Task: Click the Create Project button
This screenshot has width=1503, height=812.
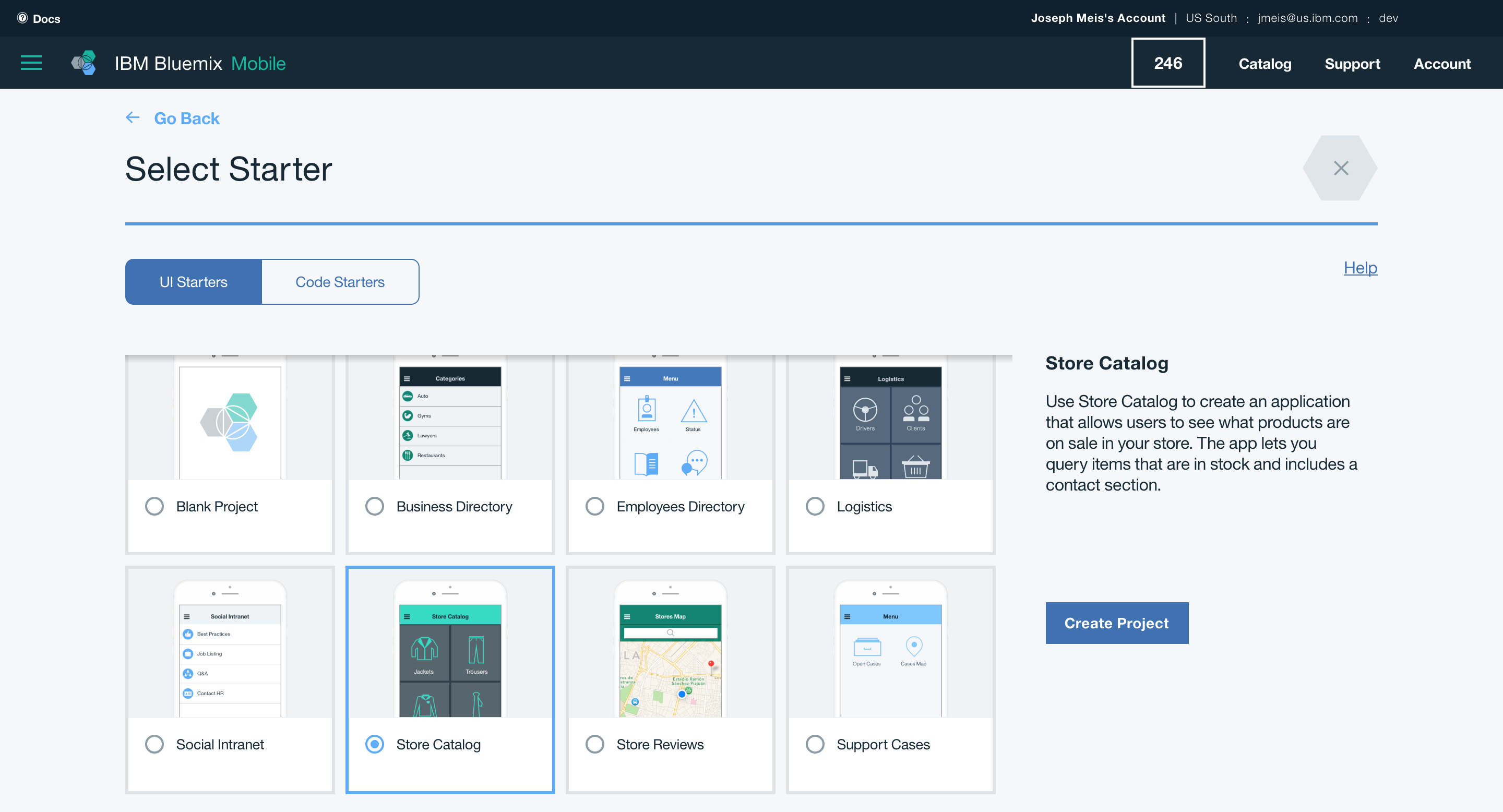Action: tap(1116, 623)
